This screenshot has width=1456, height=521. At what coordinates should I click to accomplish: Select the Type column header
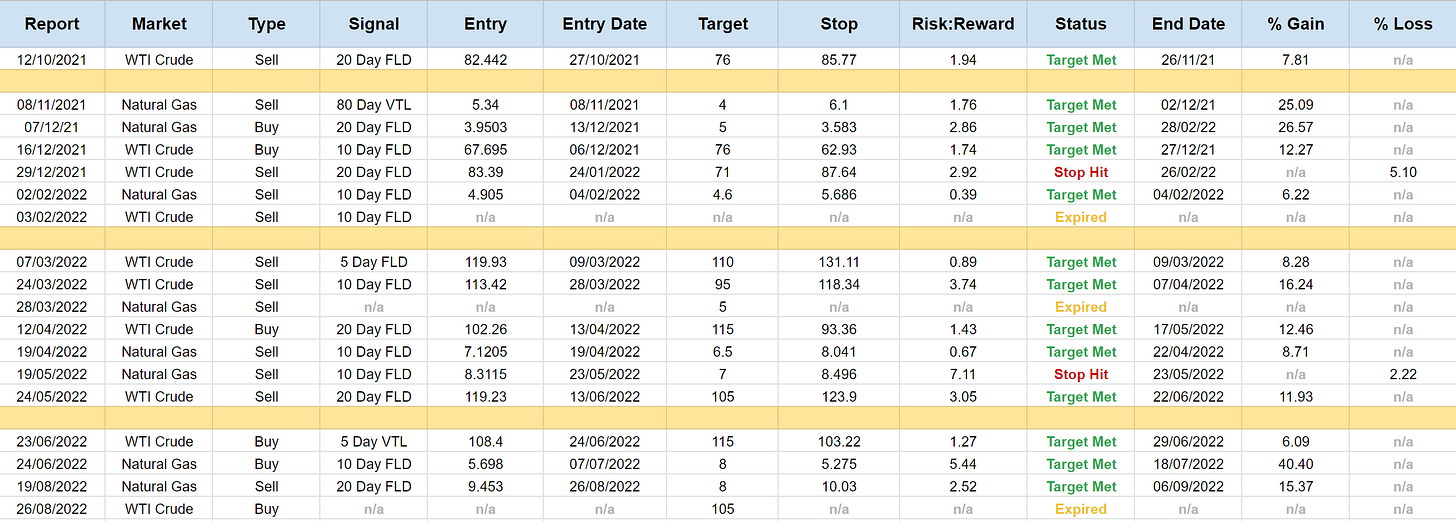[x=267, y=24]
